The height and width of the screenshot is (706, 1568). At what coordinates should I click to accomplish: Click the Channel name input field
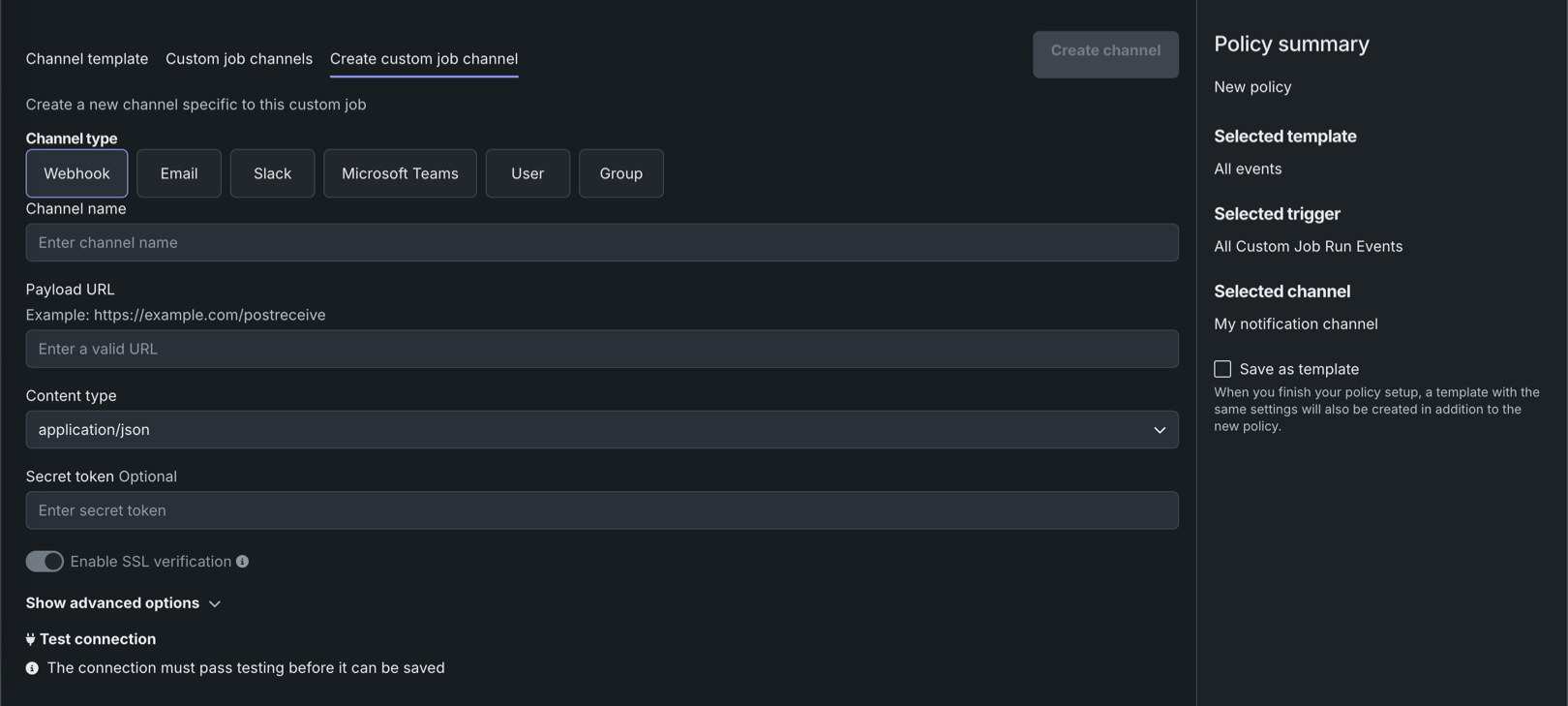pos(600,243)
